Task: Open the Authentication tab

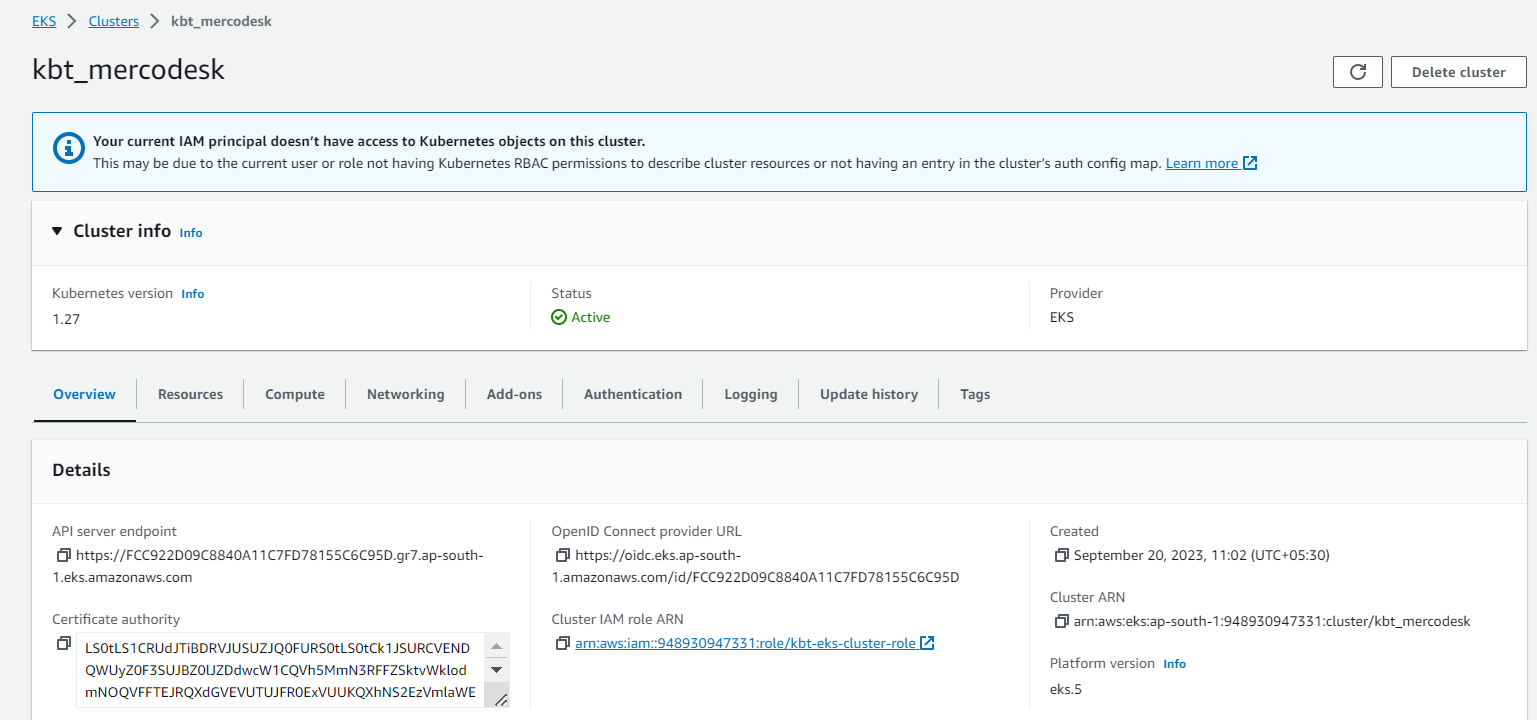Action: click(633, 394)
